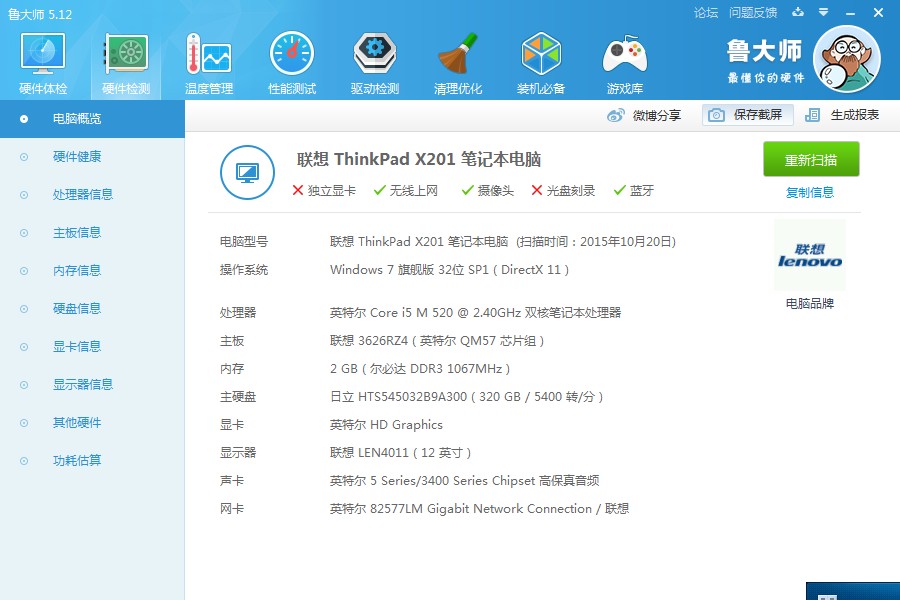Go to 功耗估算 in the sidebar
Image resolution: width=900 pixels, height=600 pixels.
(x=77, y=461)
